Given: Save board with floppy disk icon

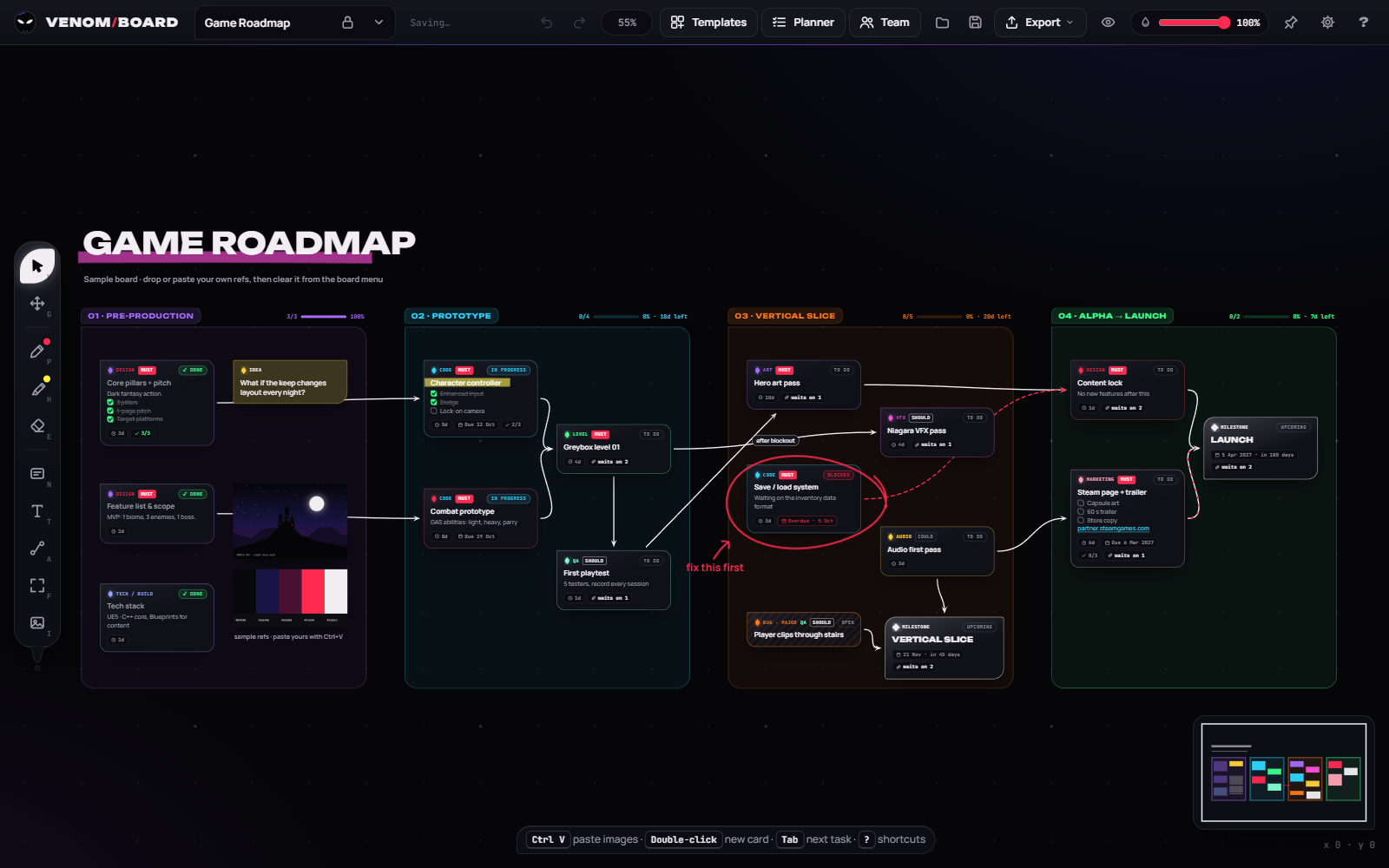Looking at the screenshot, I should 975,23.
